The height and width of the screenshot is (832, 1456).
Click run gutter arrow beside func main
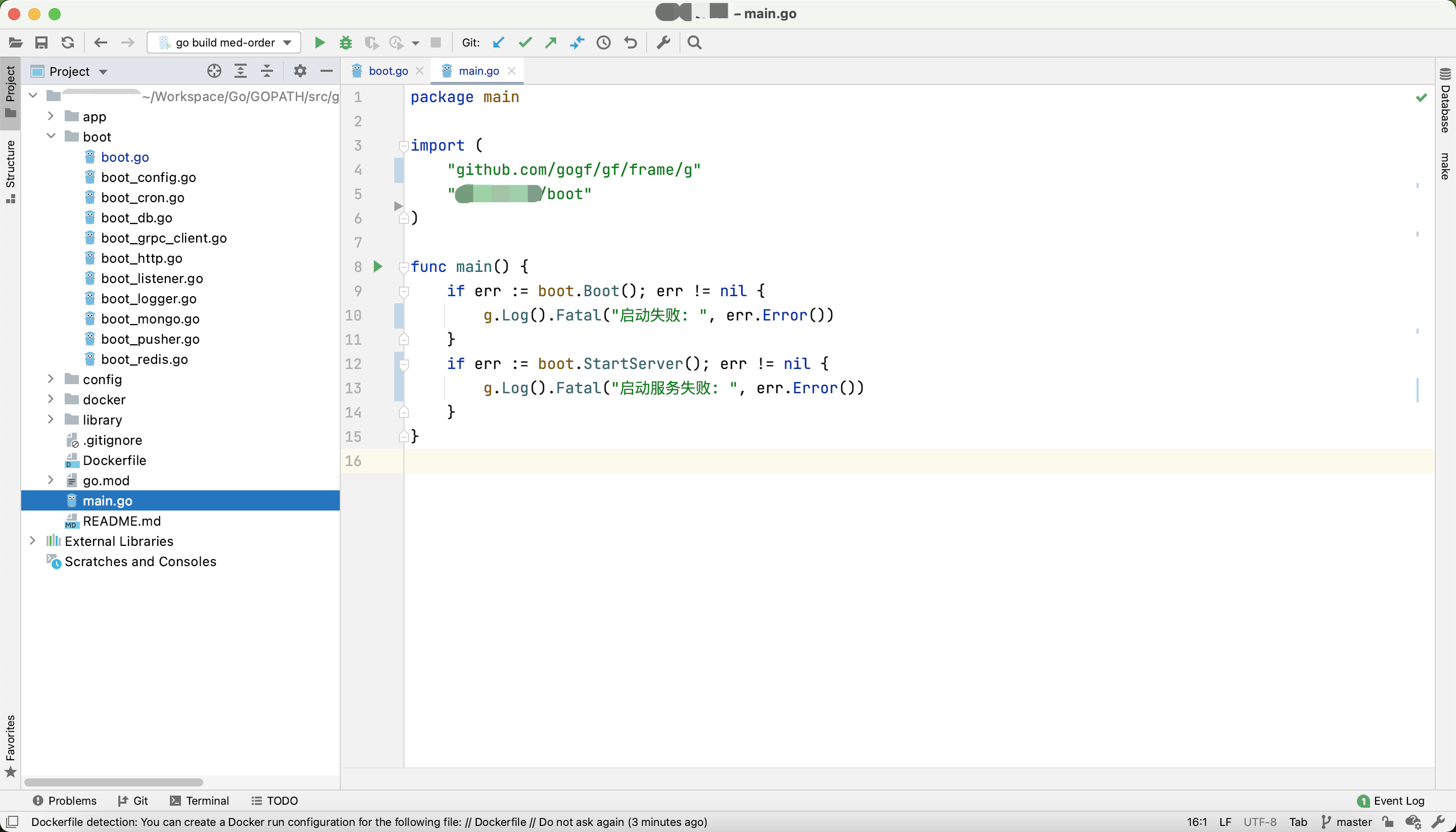[378, 266]
